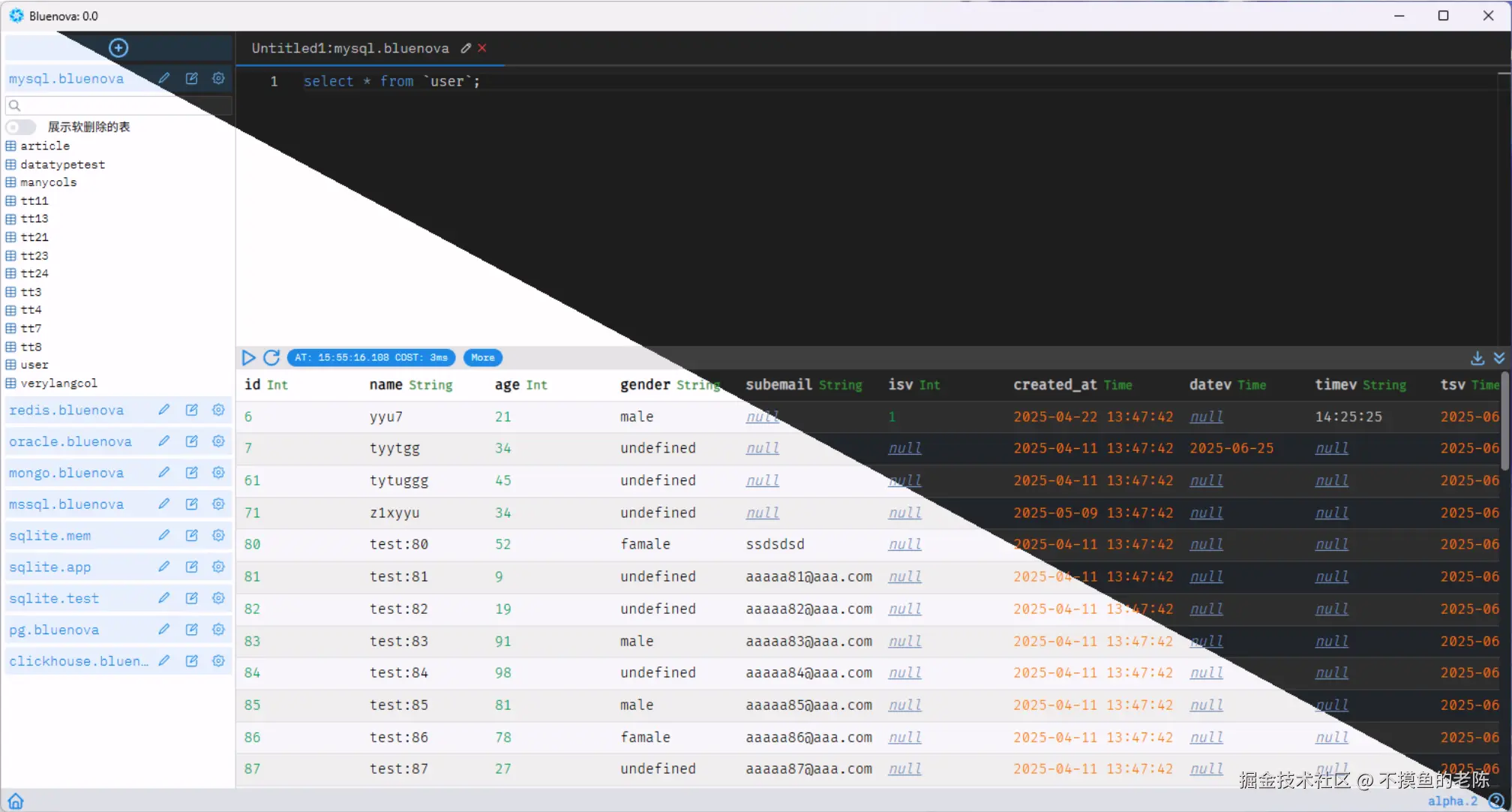Click the download results icon
1512x812 pixels.
click(1477, 358)
